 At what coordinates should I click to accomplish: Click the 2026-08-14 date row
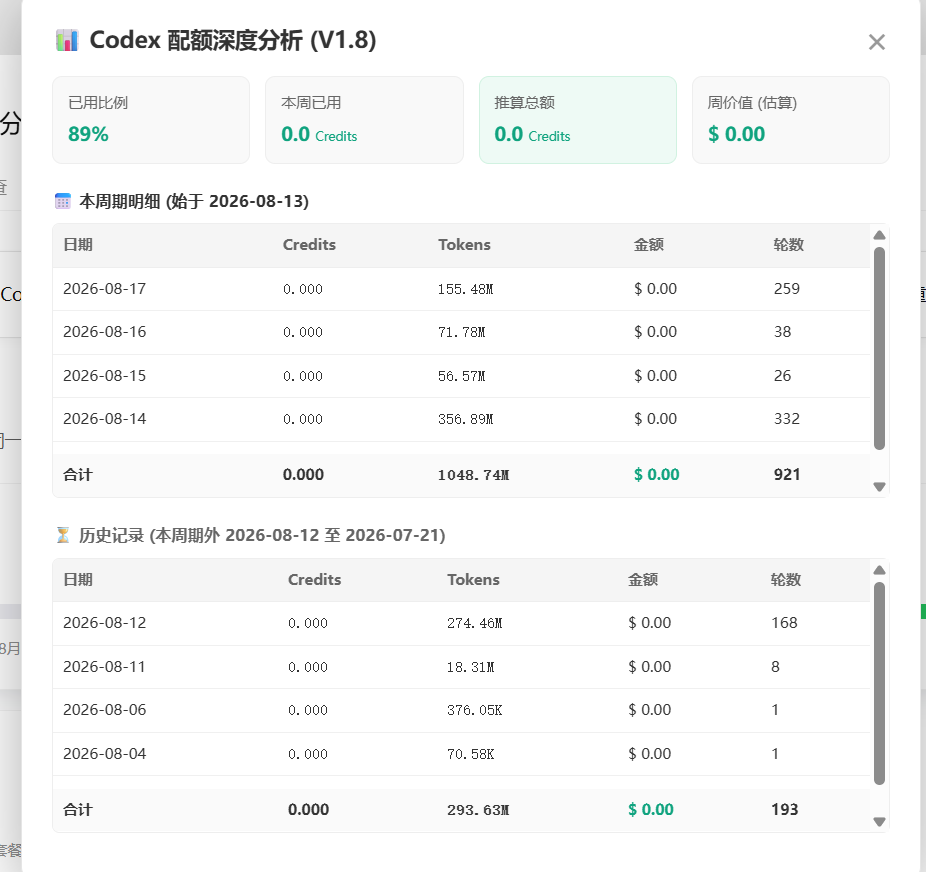coord(461,419)
